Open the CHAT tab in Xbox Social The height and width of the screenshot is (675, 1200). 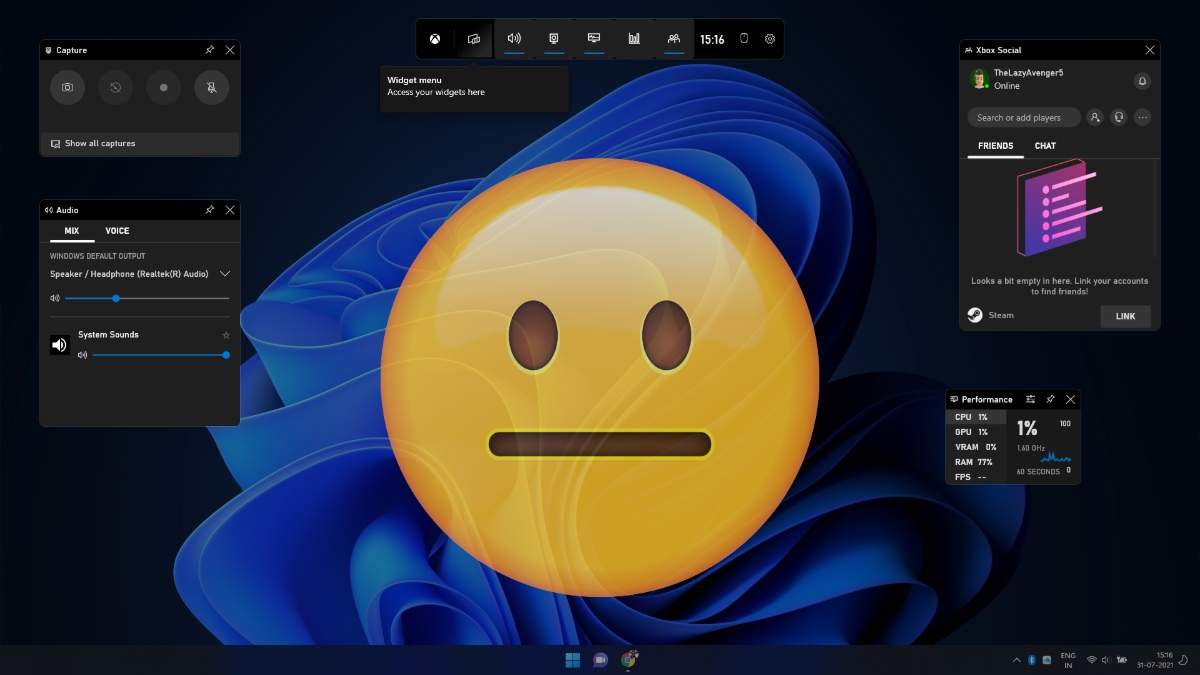coord(1045,146)
